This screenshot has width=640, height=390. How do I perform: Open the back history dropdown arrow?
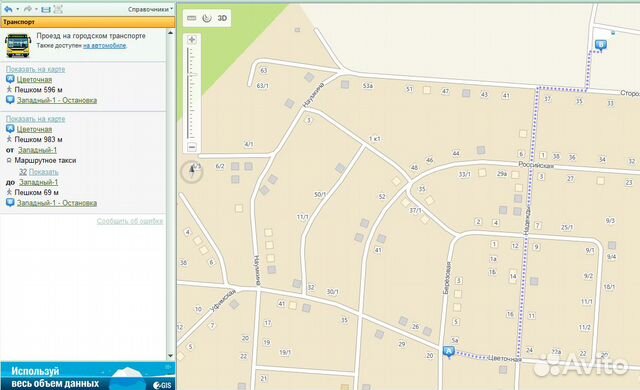tap(18, 9)
